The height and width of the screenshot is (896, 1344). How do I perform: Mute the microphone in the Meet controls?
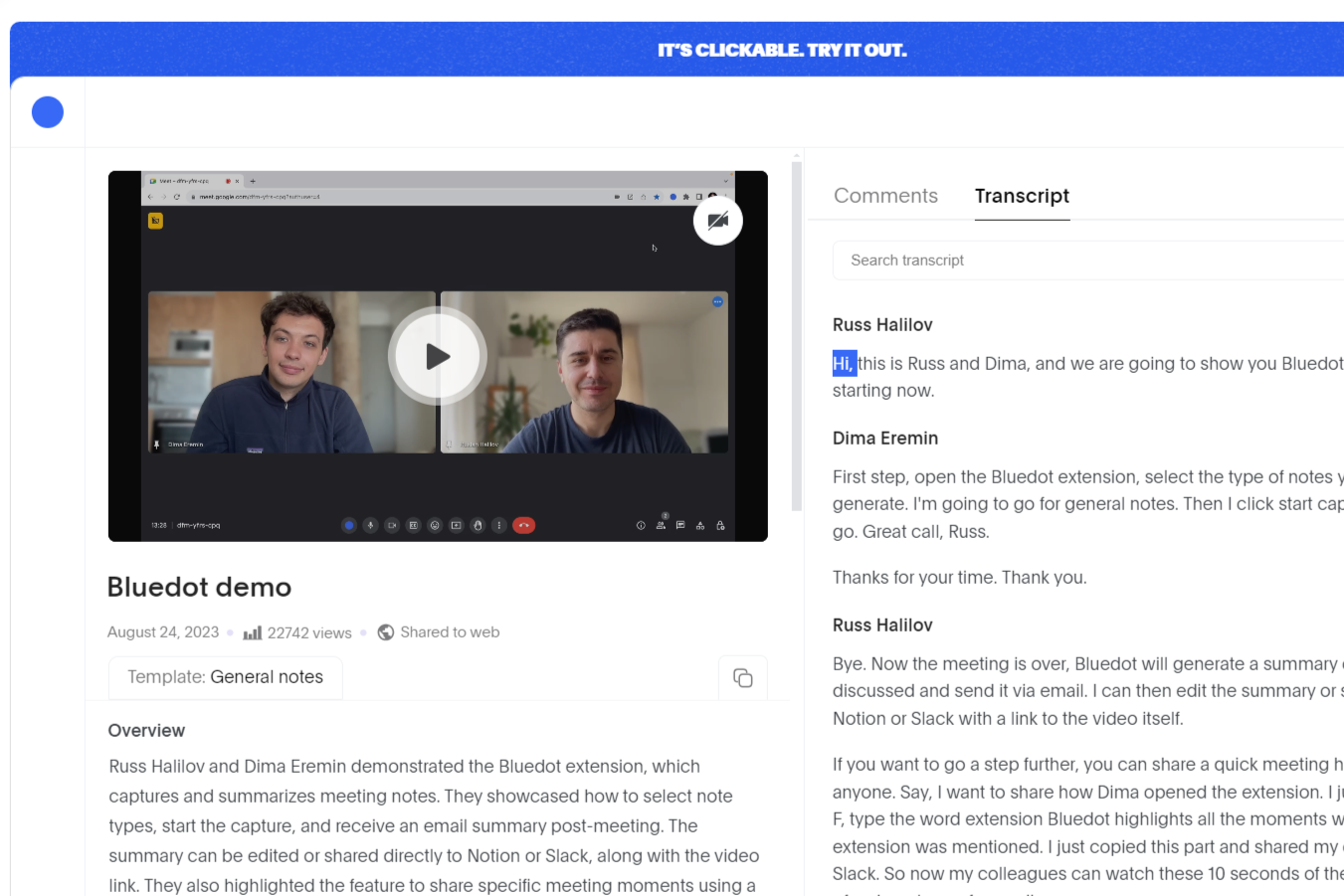point(370,525)
